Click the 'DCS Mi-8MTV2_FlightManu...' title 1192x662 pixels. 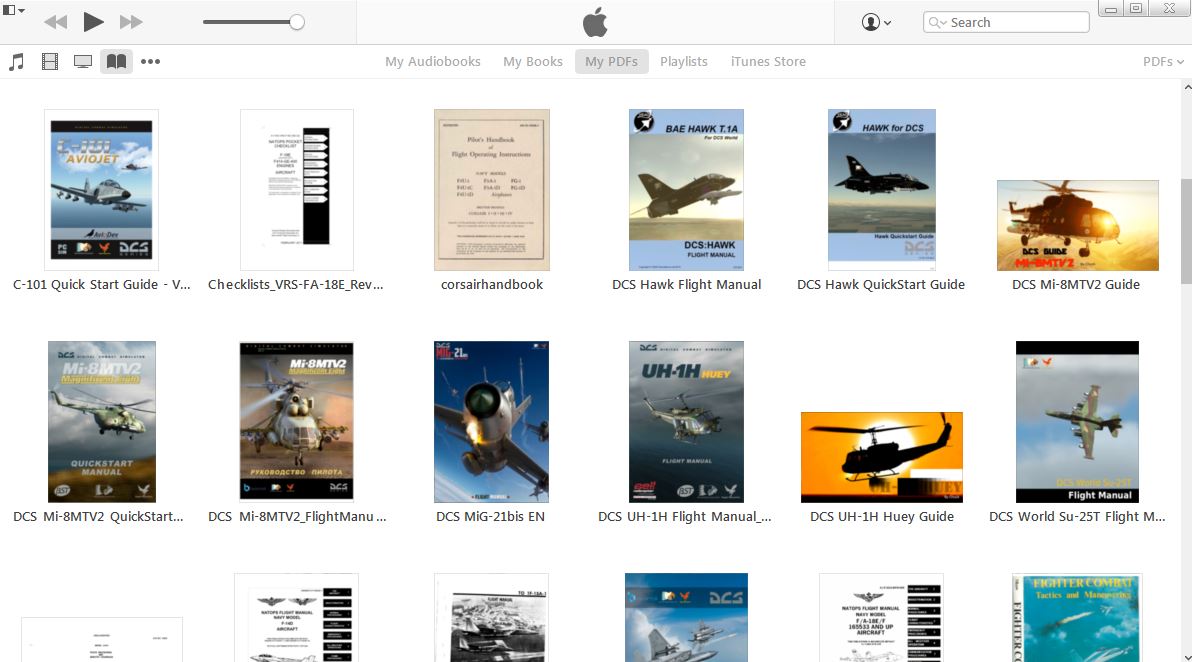pos(297,516)
